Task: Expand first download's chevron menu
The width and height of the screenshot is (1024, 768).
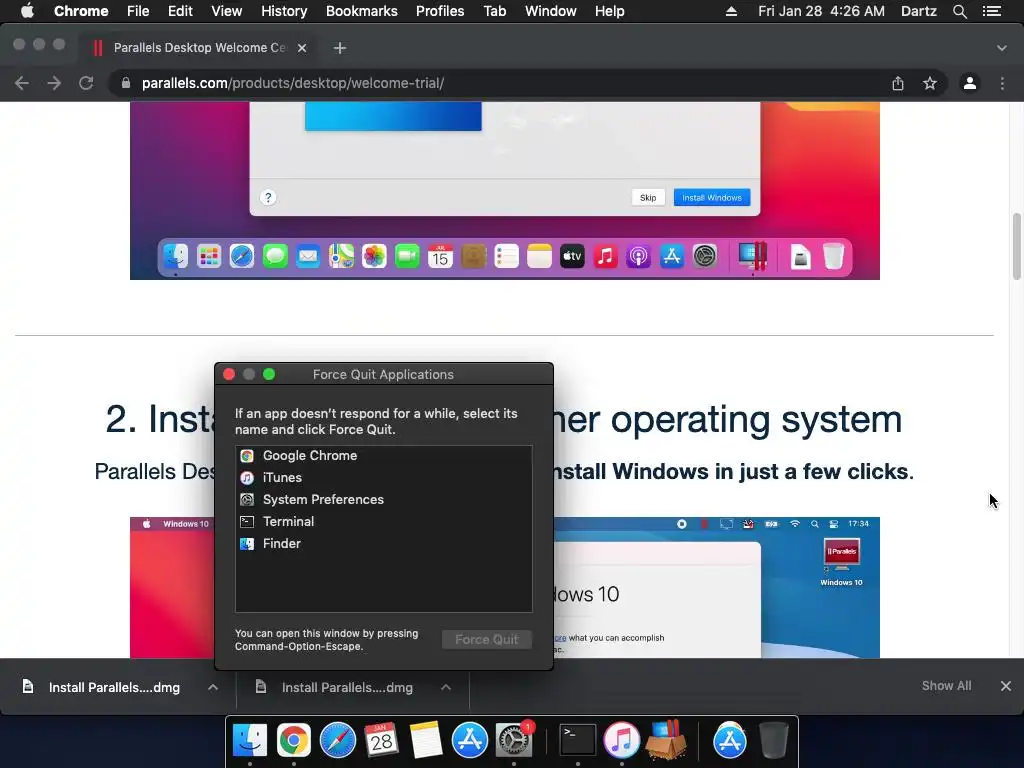Action: pyautogui.click(x=213, y=687)
